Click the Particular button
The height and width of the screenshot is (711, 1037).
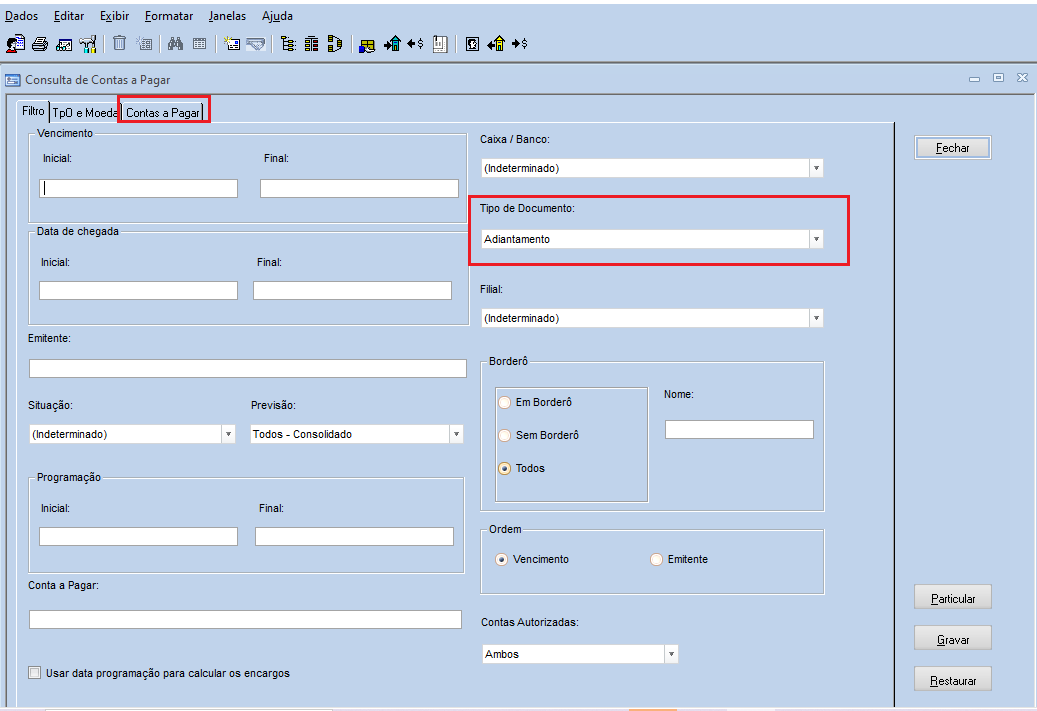952,599
